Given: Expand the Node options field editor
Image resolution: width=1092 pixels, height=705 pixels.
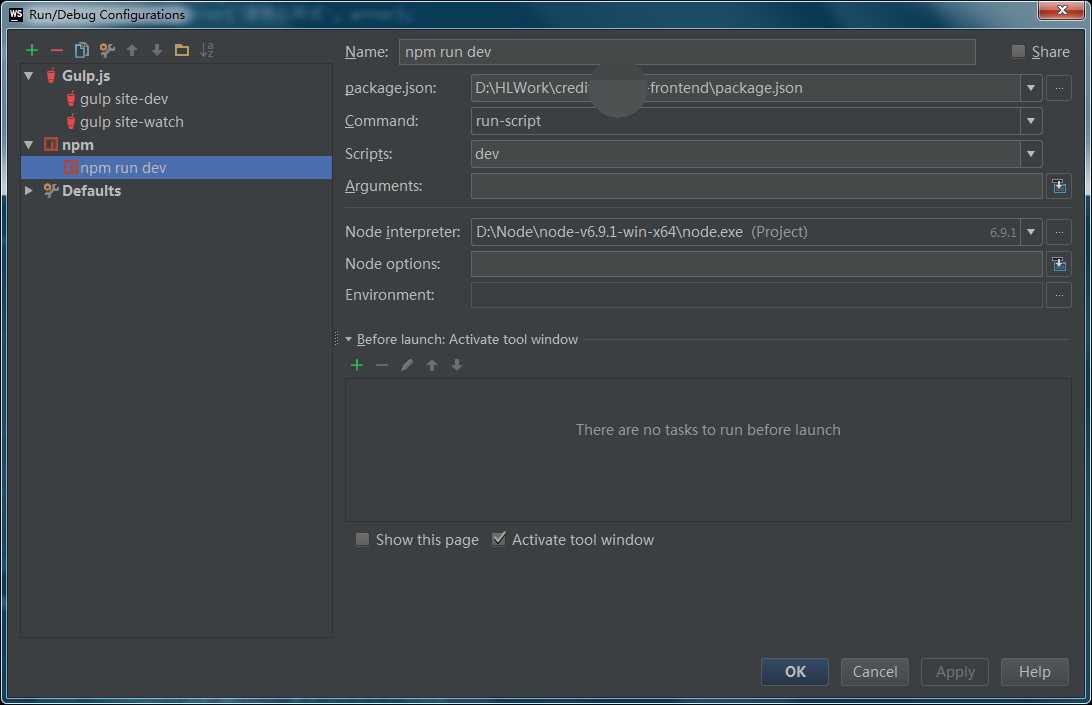Looking at the screenshot, I should [x=1059, y=264].
